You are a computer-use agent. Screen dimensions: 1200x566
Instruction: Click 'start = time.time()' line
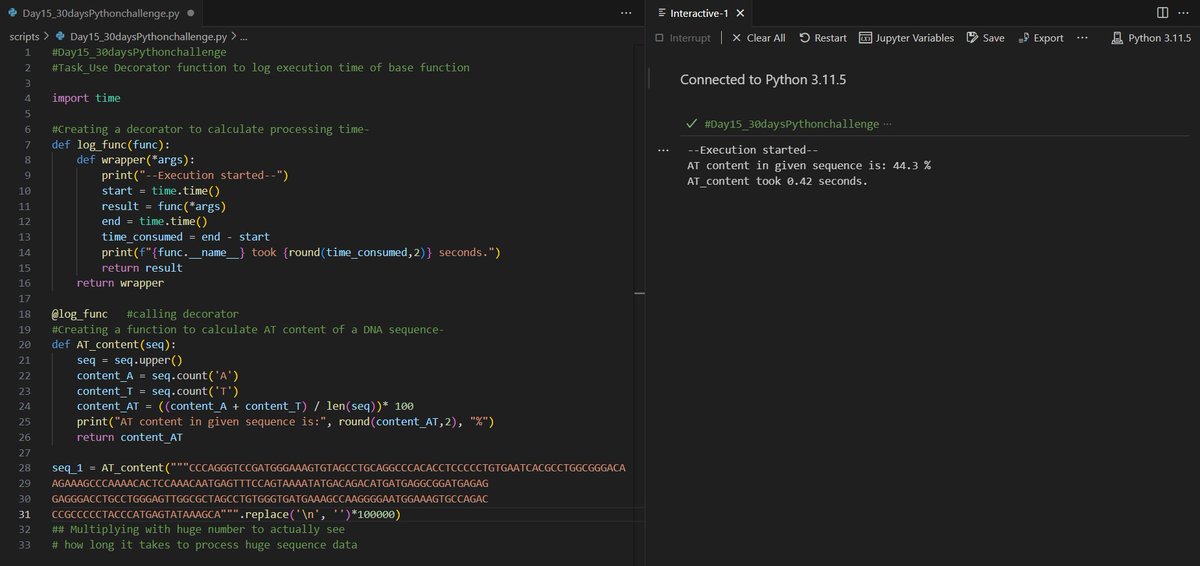[x=161, y=191]
